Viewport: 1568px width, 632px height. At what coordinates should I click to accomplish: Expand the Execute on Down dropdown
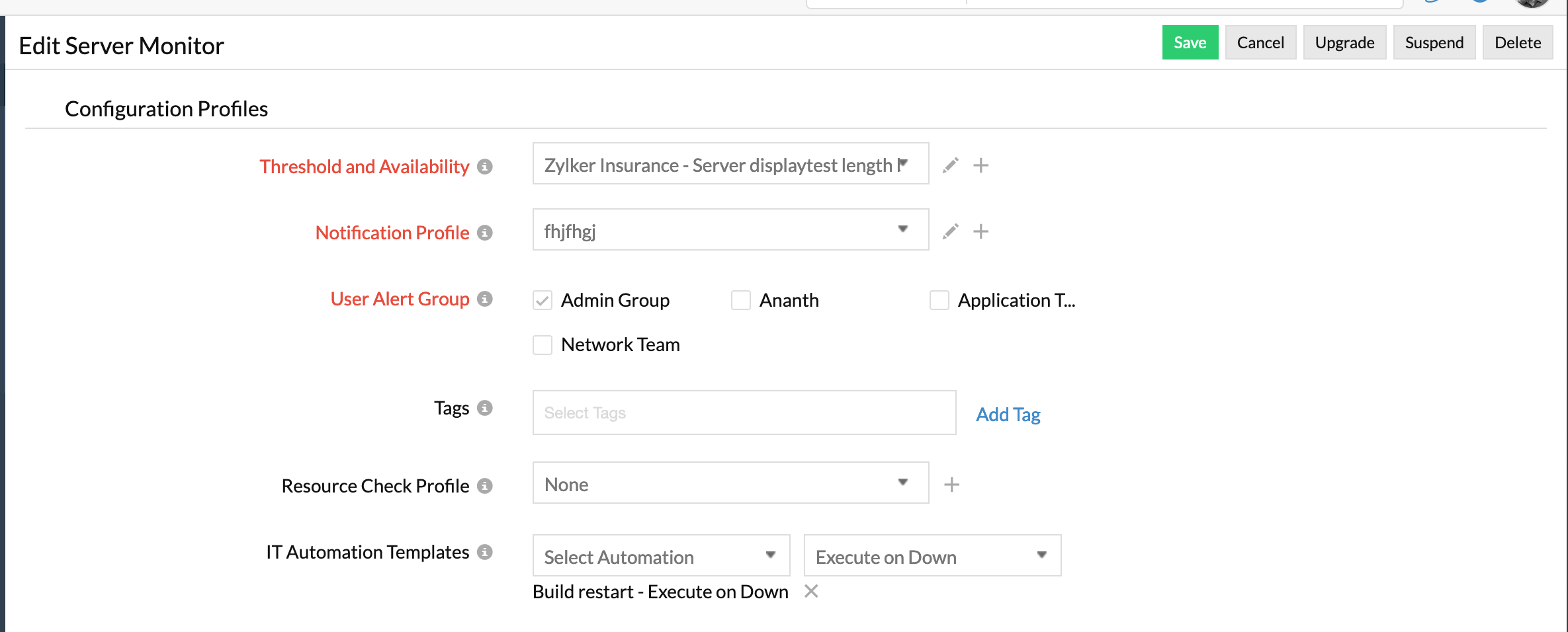point(932,556)
